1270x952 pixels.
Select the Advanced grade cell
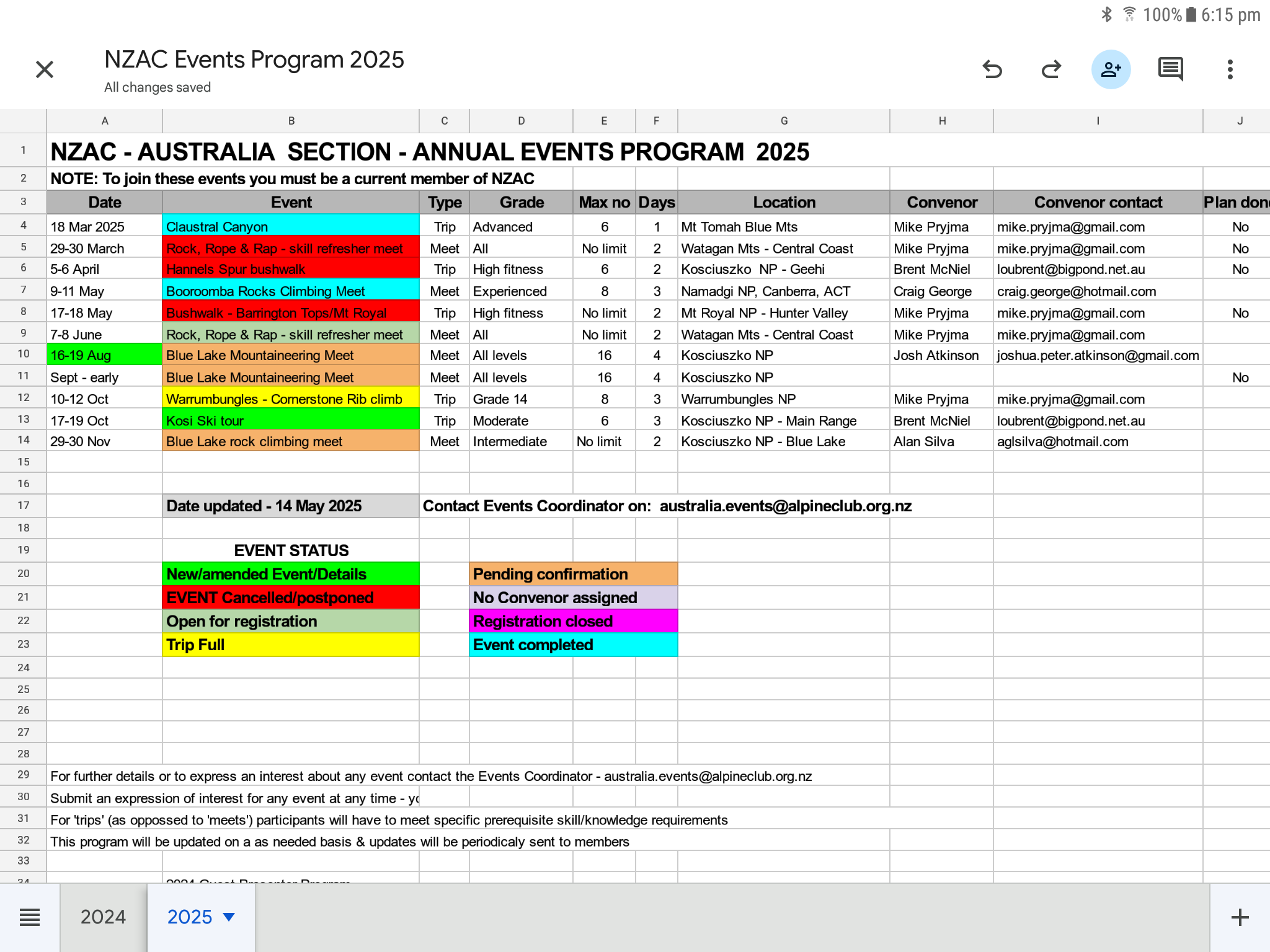(521, 226)
